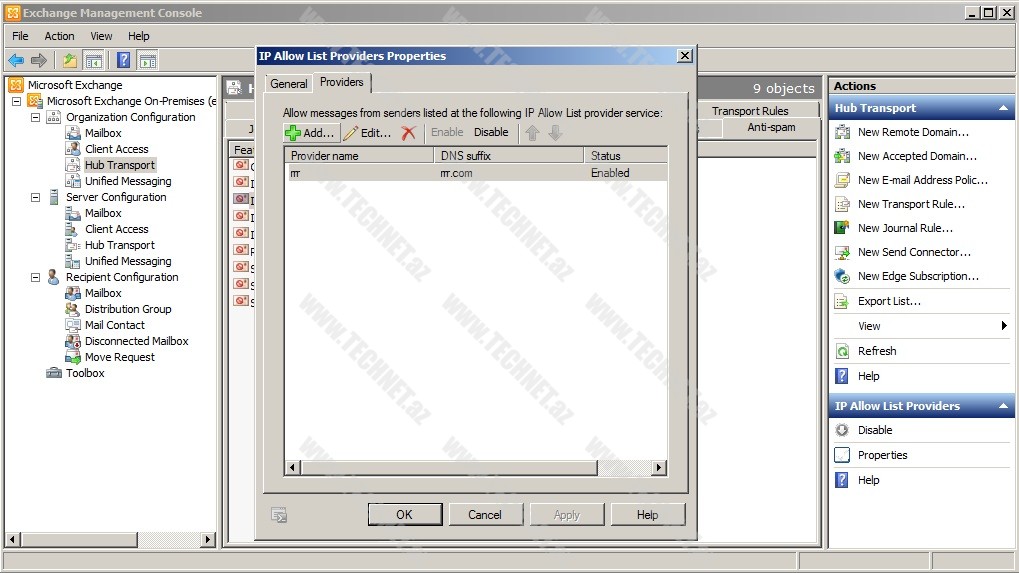Expand the View submenu arrow
The width and height of the screenshot is (1019, 573).
tap(1004, 326)
